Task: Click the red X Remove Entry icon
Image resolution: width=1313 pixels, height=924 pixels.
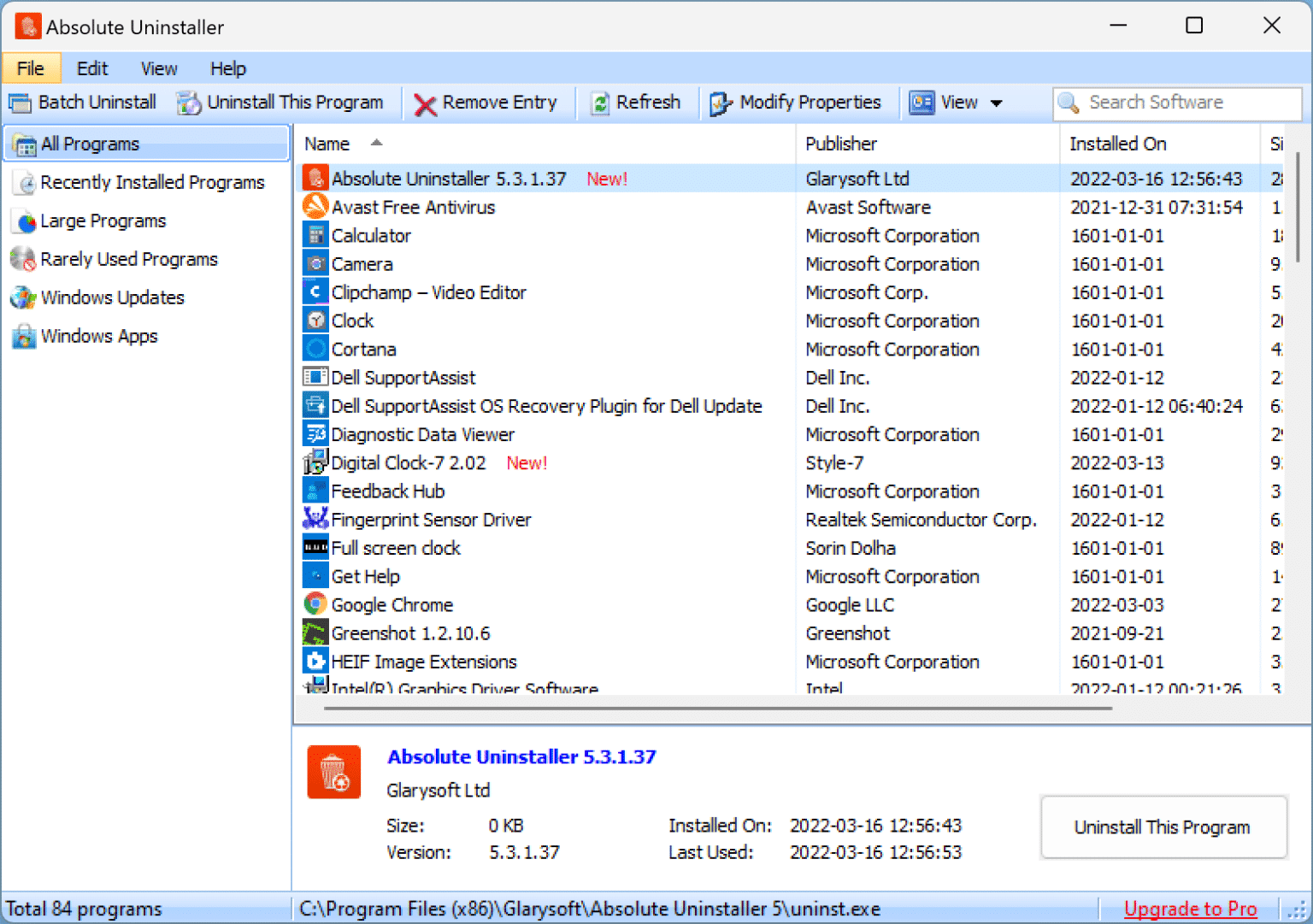Action: (x=425, y=103)
